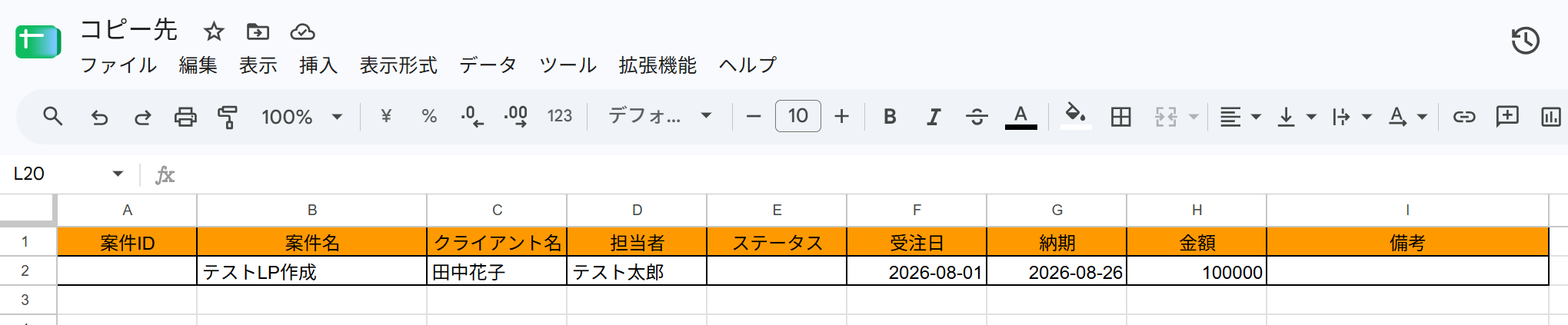This screenshot has height=325, width=1568.
Task: Click the add comment icon
Action: click(x=1507, y=117)
